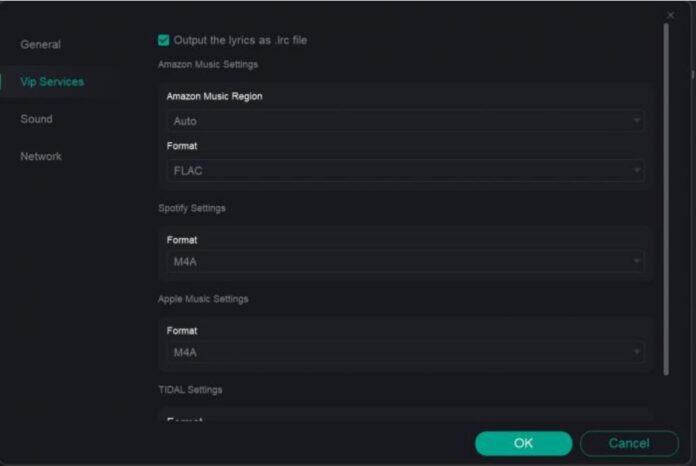The image size is (696, 466).
Task: Close the settings dialog with the X icon
Action: 670,15
